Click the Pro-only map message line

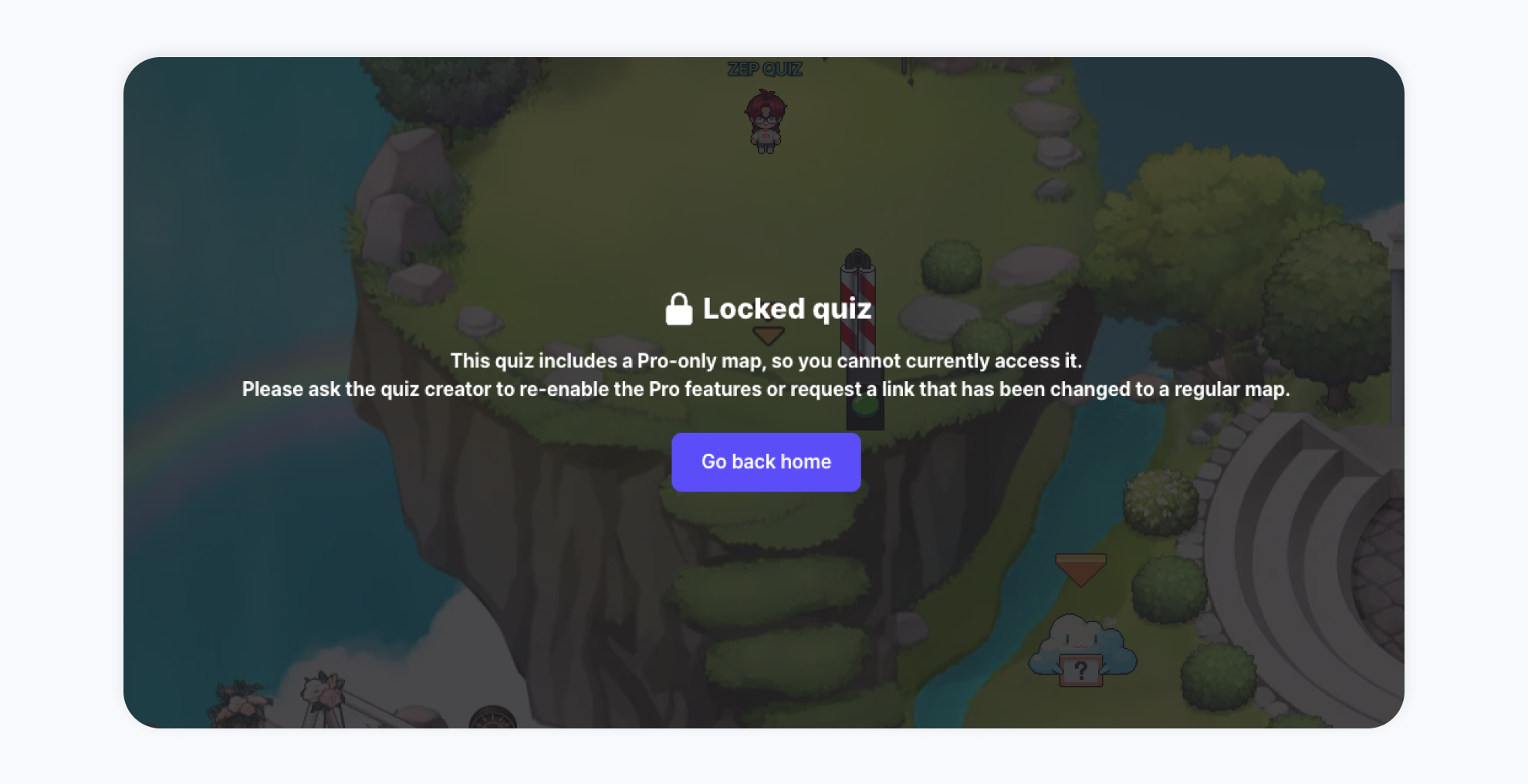click(766, 360)
